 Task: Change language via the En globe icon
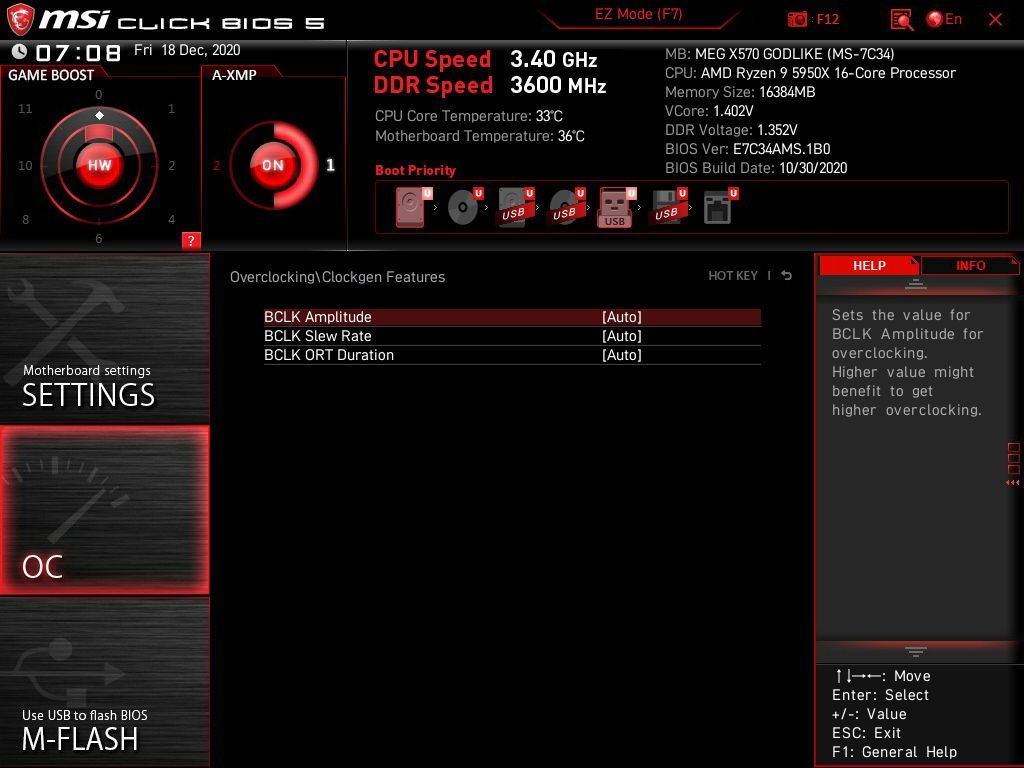tap(944, 20)
